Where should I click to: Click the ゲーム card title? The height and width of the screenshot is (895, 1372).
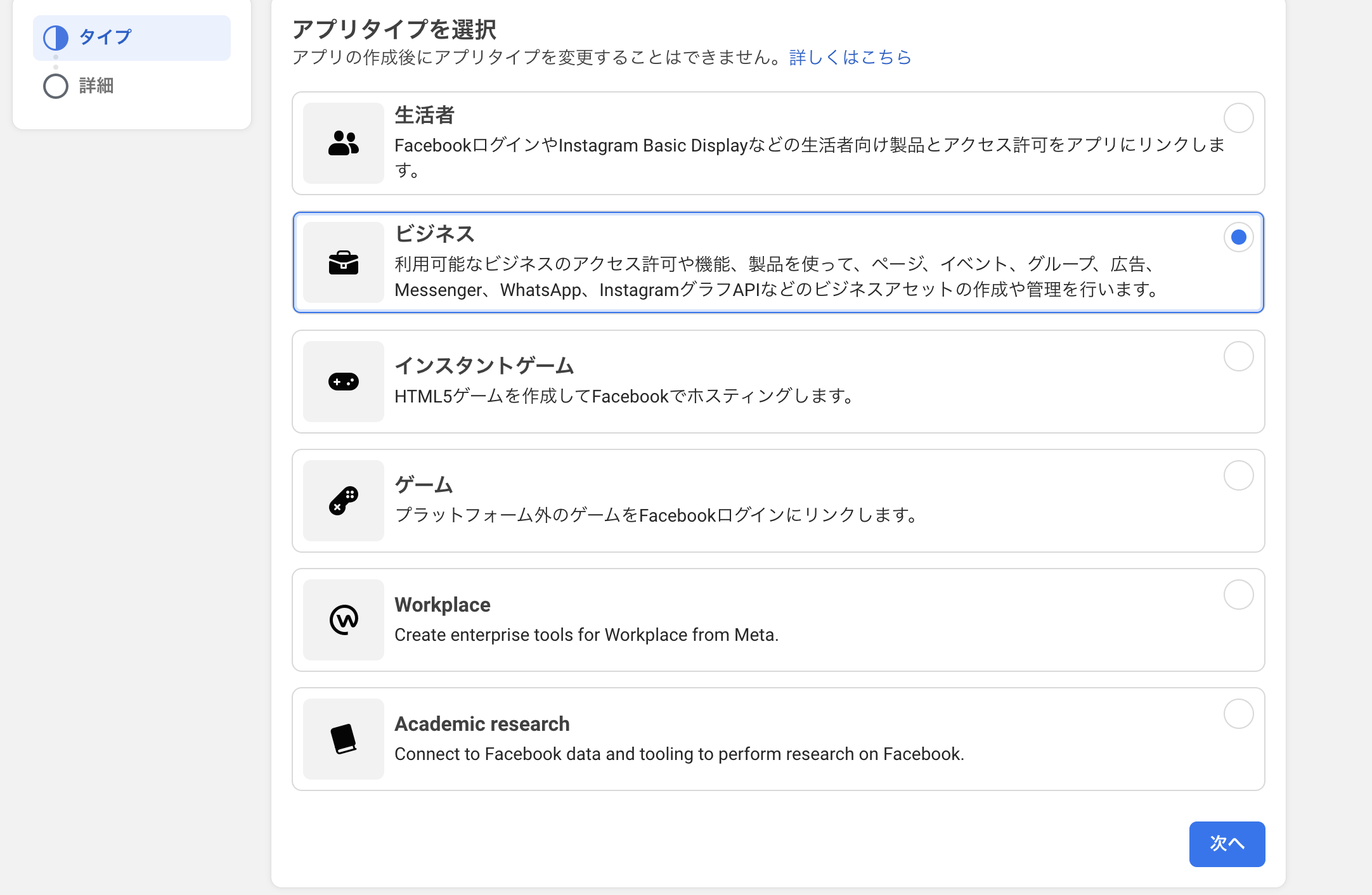(x=424, y=485)
